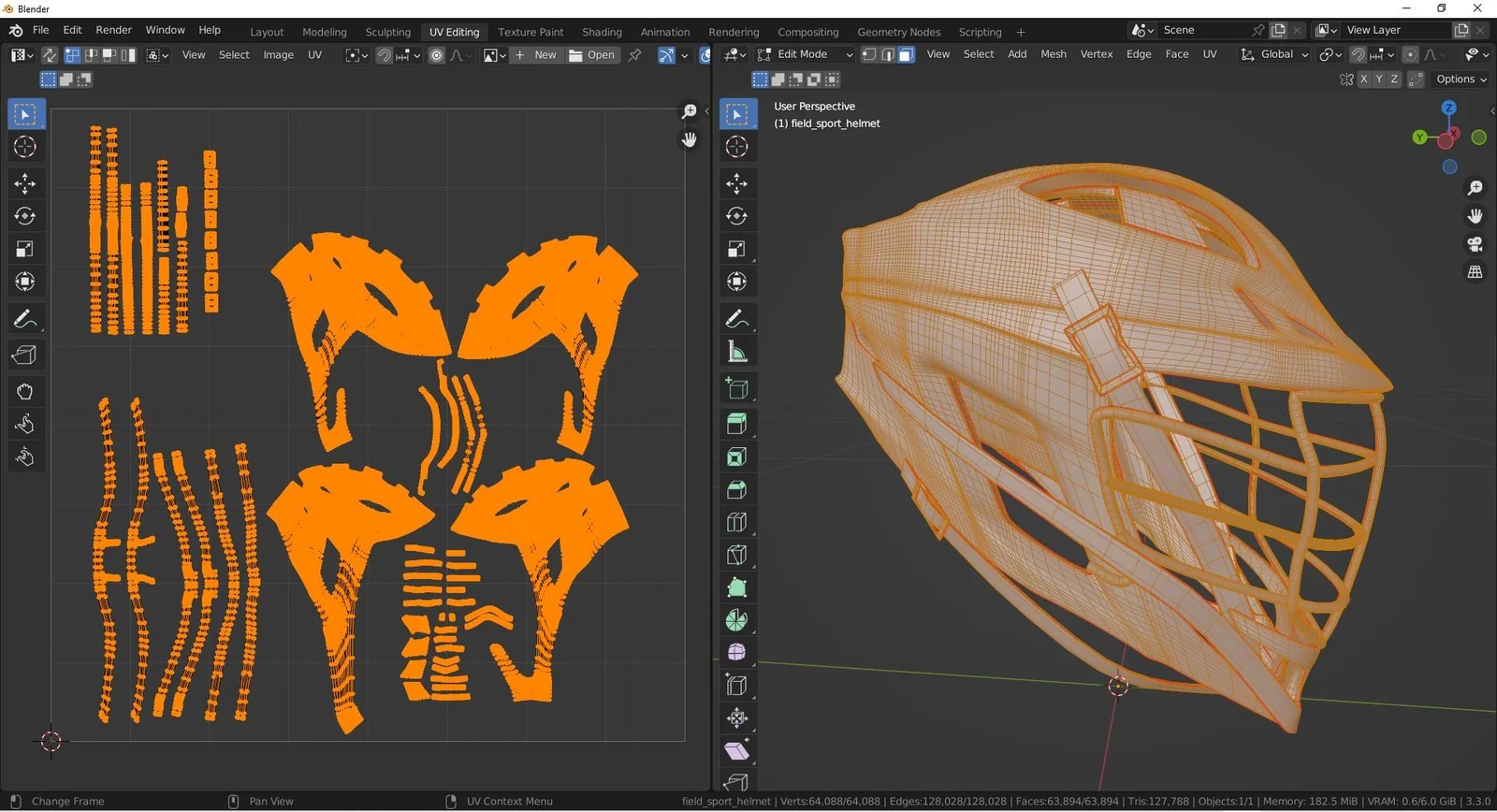Enable vertex select mode in 3D viewport
The image size is (1497, 812).
tap(869, 54)
